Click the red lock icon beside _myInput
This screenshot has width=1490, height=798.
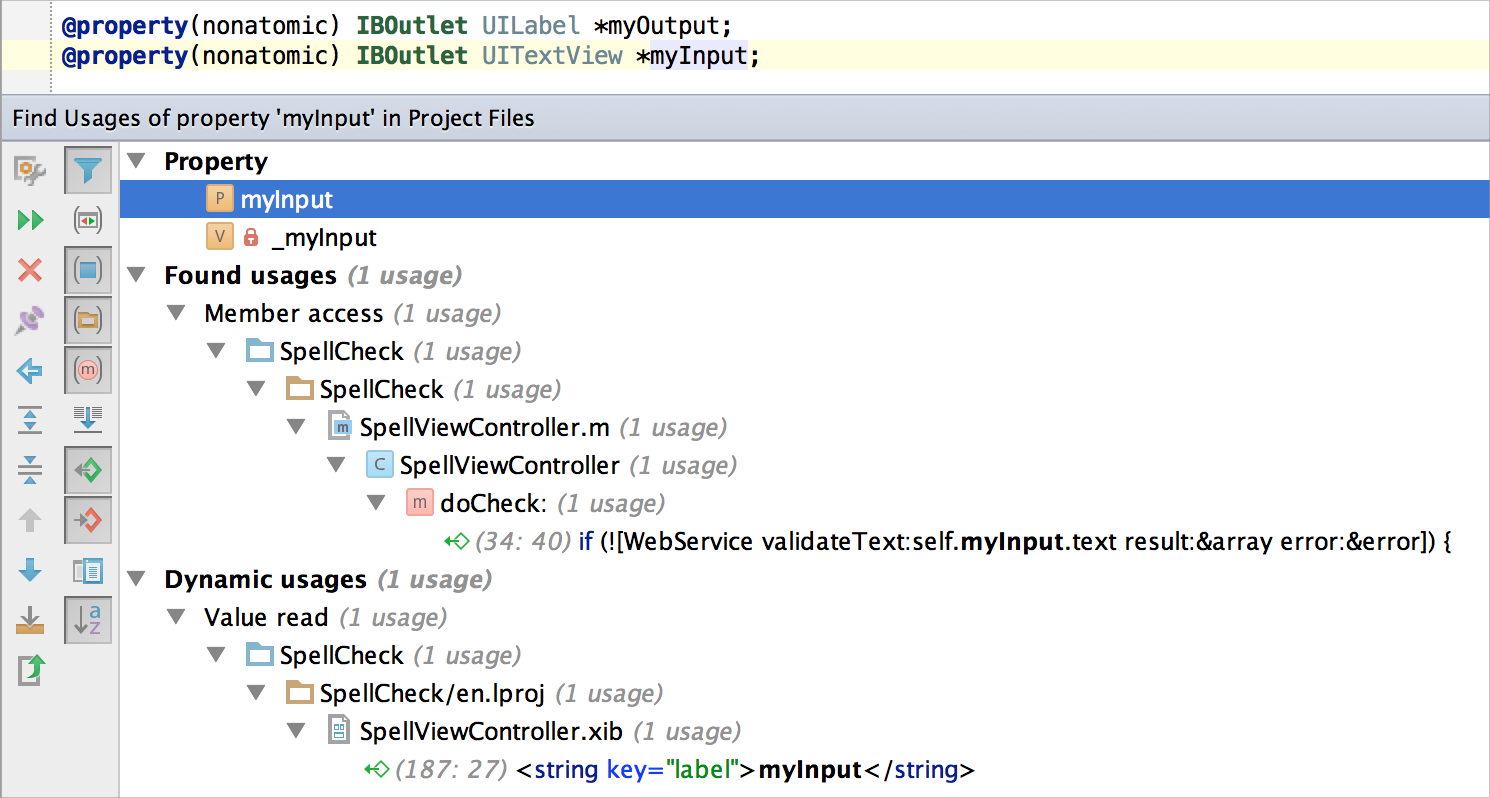pos(252,238)
